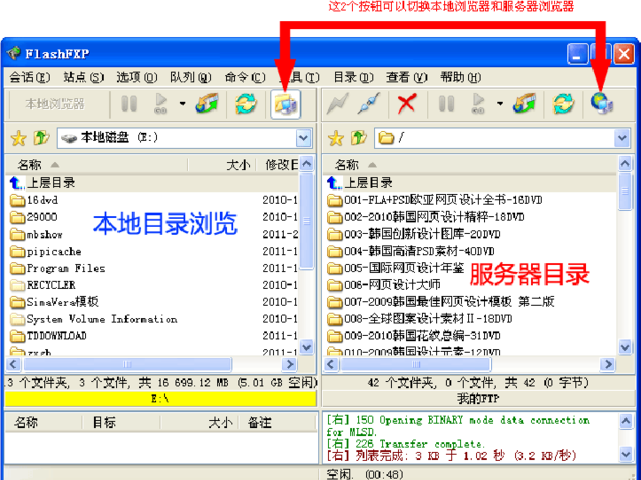Click the local pane transfer queue play icon
This screenshot has height=480, width=641.
click(x=161, y=104)
